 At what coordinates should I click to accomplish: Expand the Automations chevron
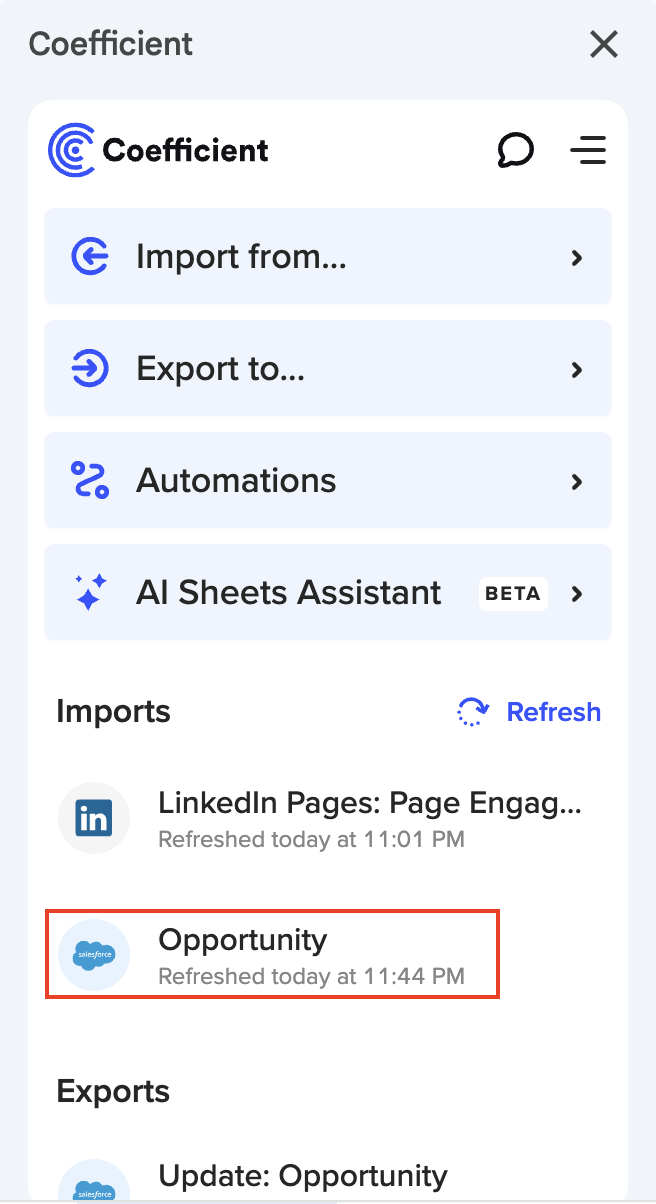click(x=576, y=482)
